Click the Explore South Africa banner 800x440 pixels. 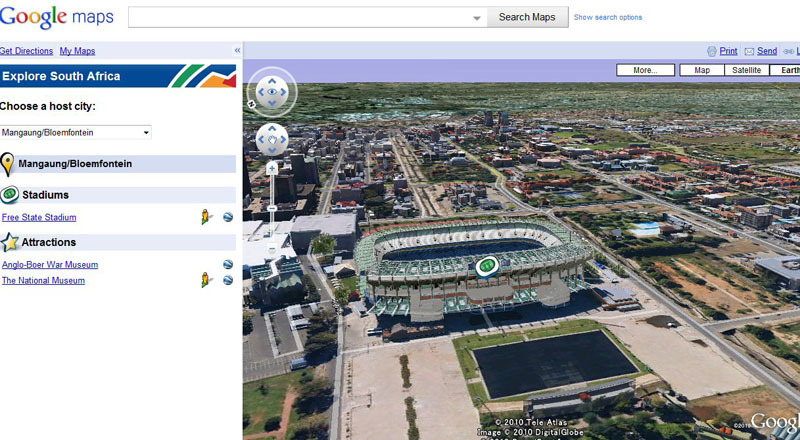coord(118,76)
